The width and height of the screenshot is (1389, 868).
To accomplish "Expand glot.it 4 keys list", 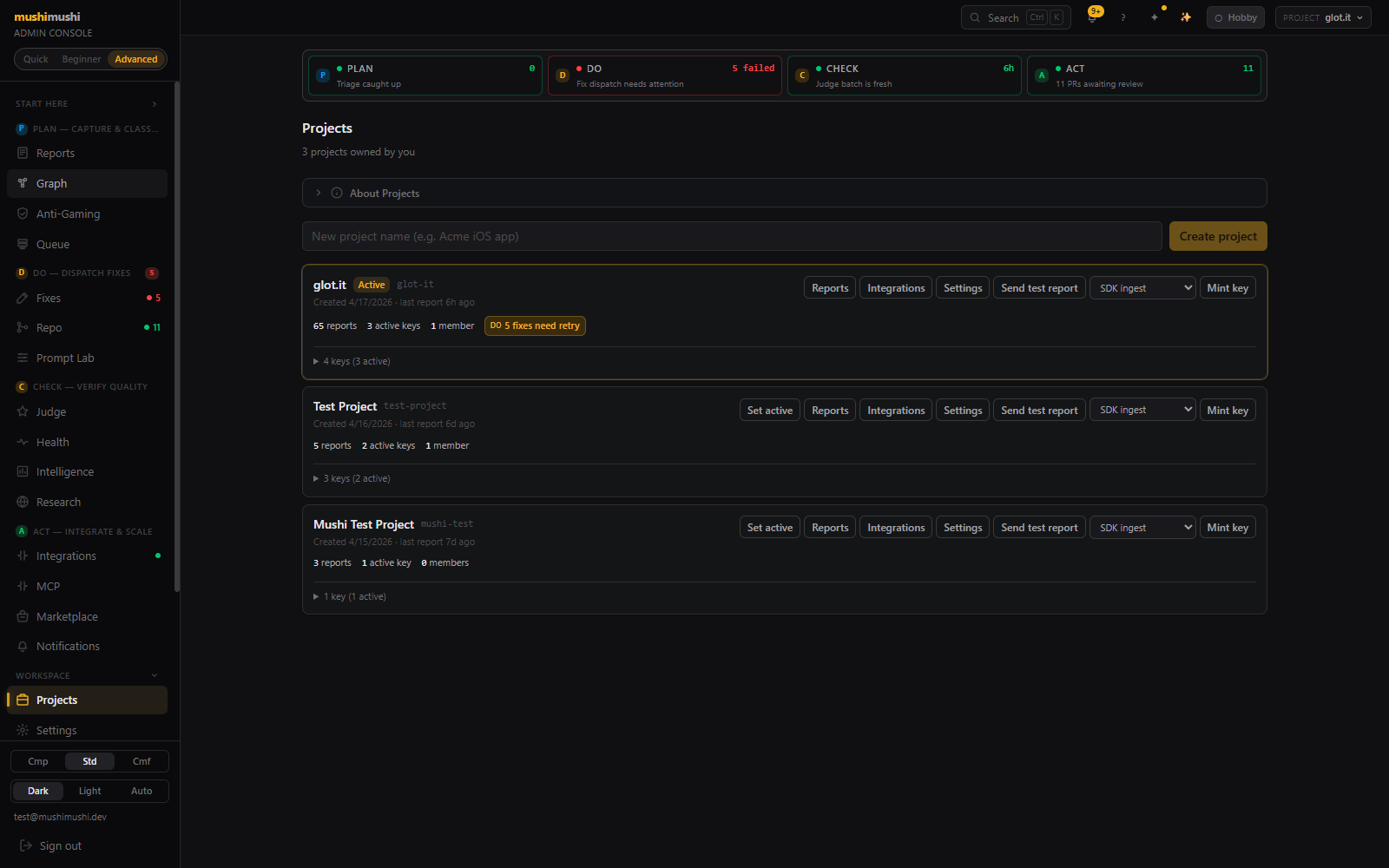I will click(x=352, y=361).
